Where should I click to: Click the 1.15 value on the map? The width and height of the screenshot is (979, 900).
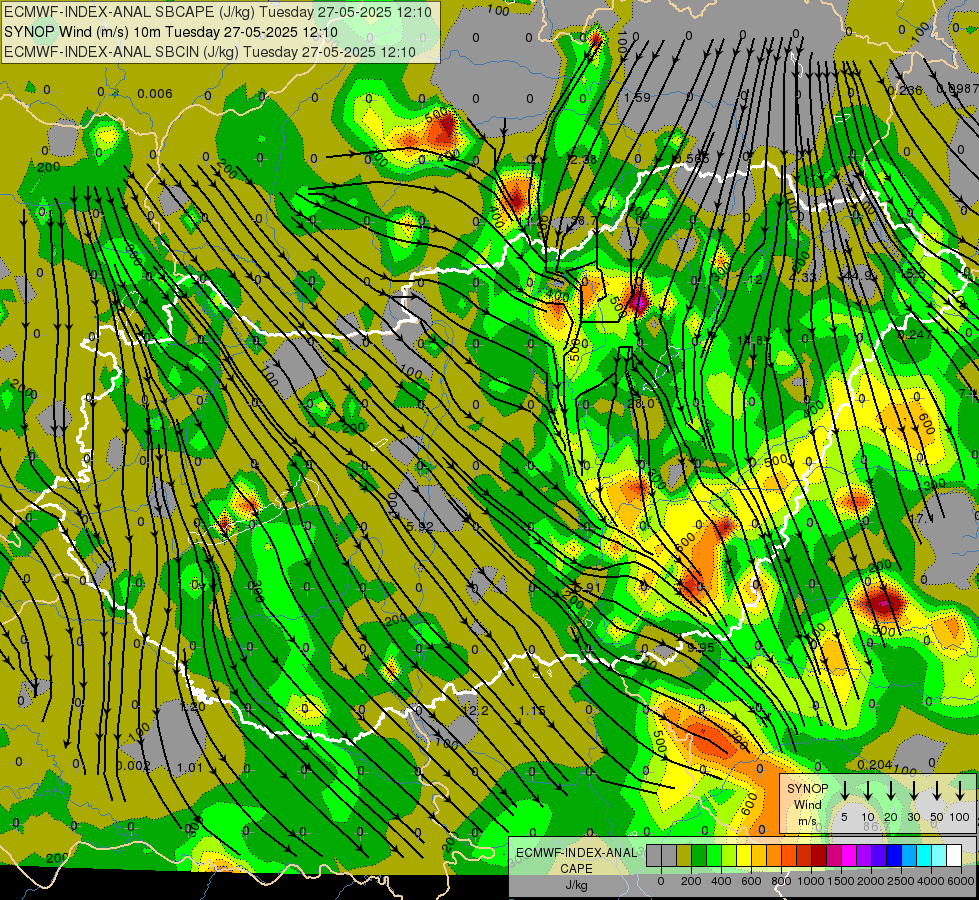pyautogui.click(x=532, y=710)
